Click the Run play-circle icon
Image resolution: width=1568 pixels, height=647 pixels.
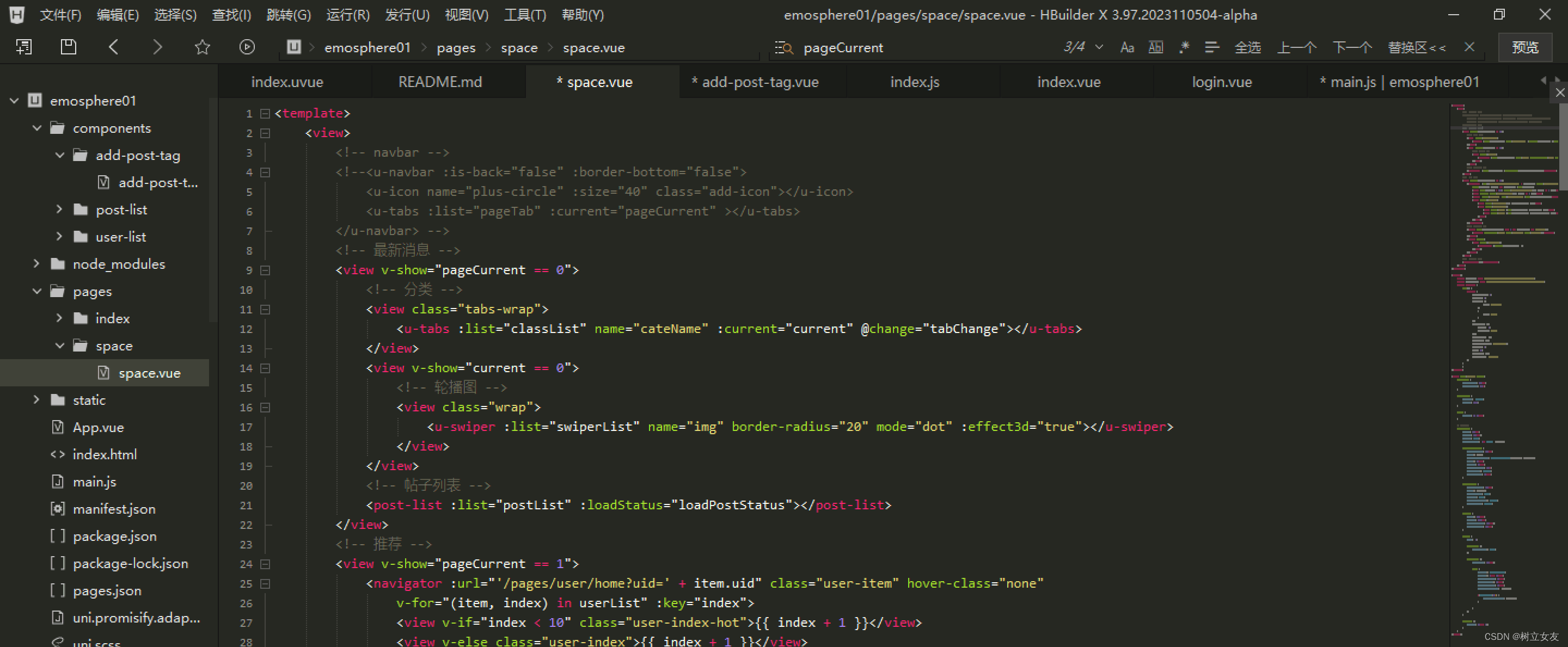247,47
